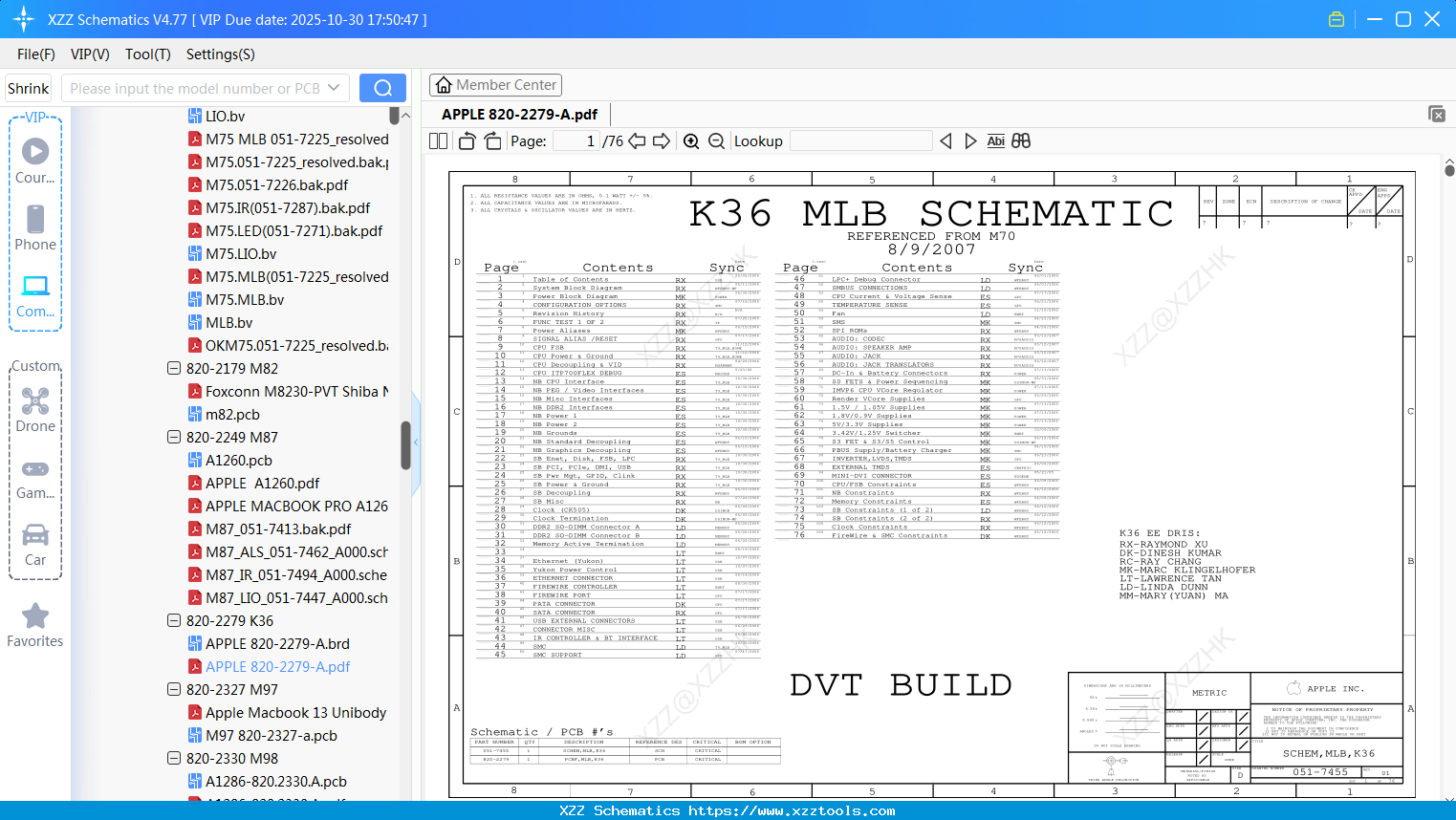Click the XZZ Schematics app logo
Viewport: 1456px width, 820px height.
click(x=24, y=19)
